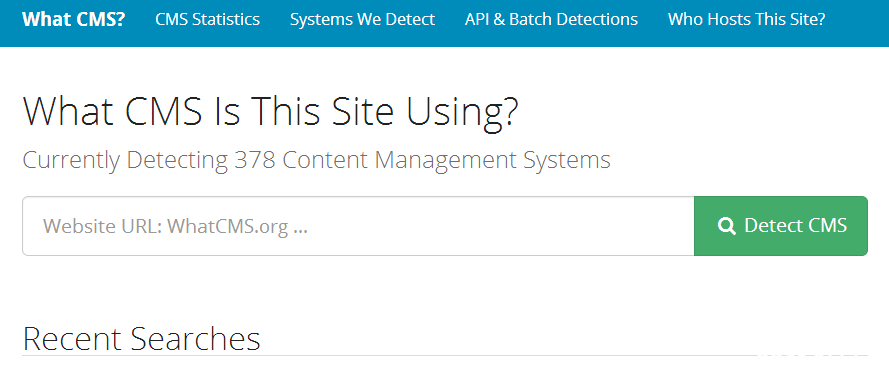This screenshot has width=889, height=379.
Task: Select the Recent Searches heading
Action: click(141, 339)
